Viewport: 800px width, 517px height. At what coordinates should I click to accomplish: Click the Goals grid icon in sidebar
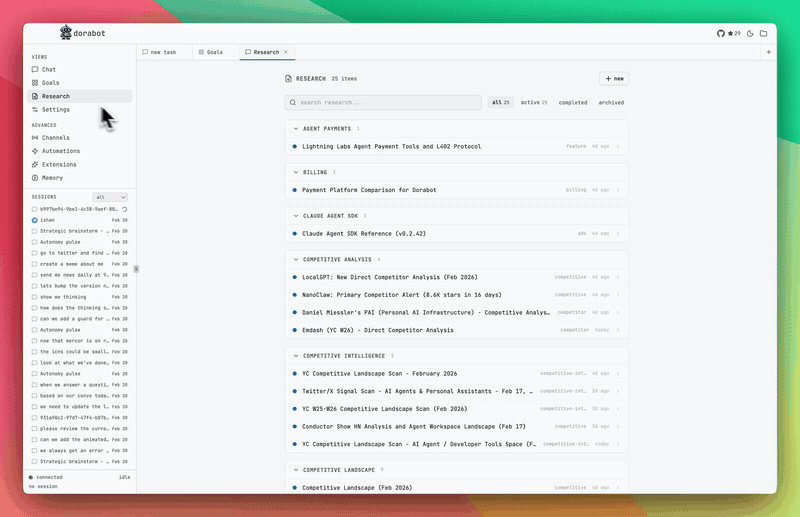pos(35,83)
